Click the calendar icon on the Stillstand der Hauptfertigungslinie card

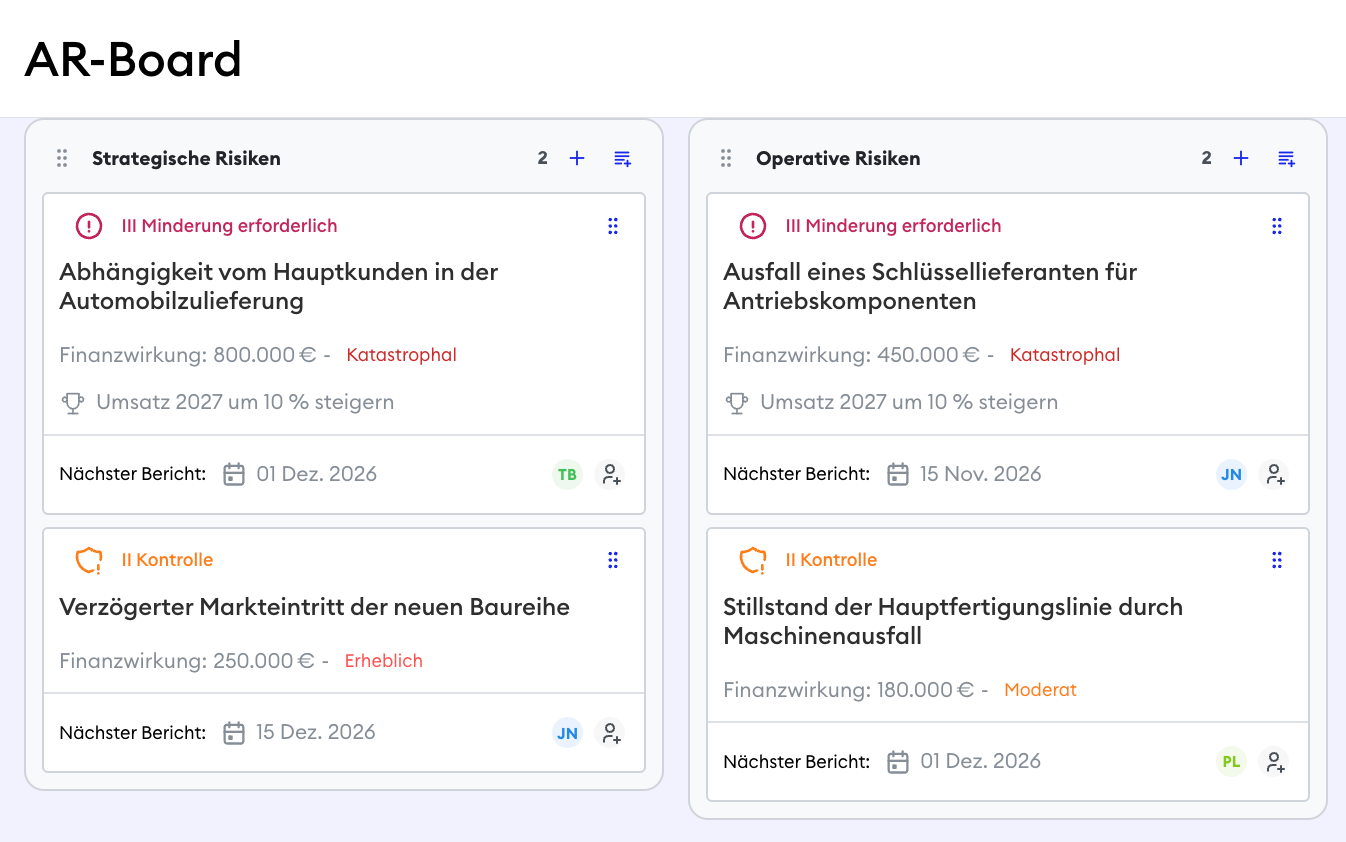point(898,762)
